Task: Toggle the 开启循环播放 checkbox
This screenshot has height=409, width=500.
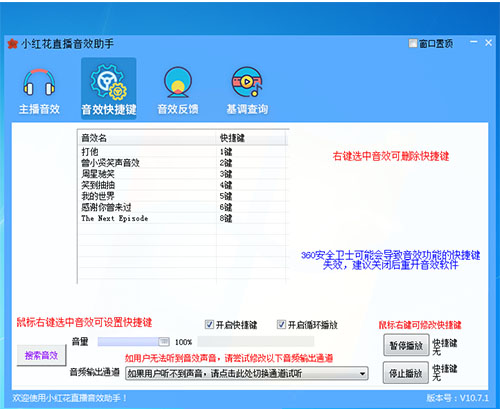Action: point(281,324)
